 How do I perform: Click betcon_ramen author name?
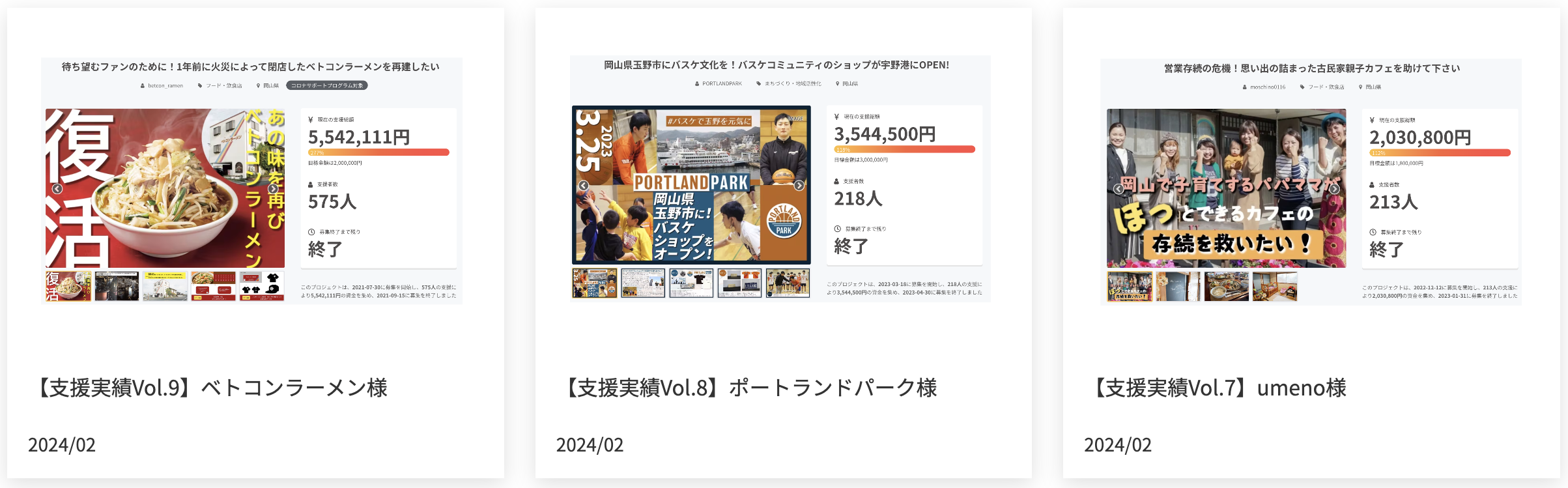pyautogui.click(x=165, y=85)
